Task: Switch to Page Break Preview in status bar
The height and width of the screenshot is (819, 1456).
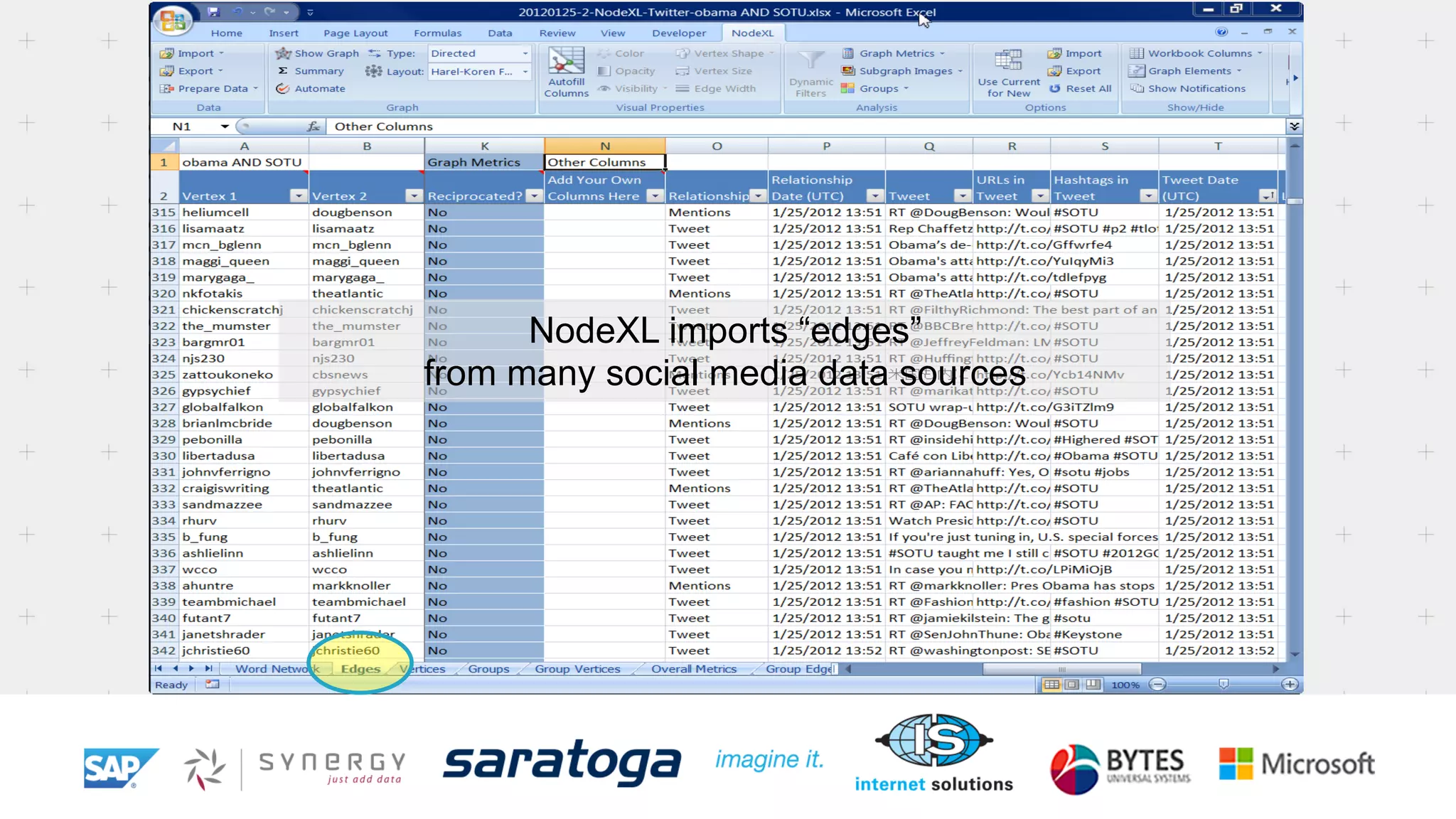Action: 1093,685
